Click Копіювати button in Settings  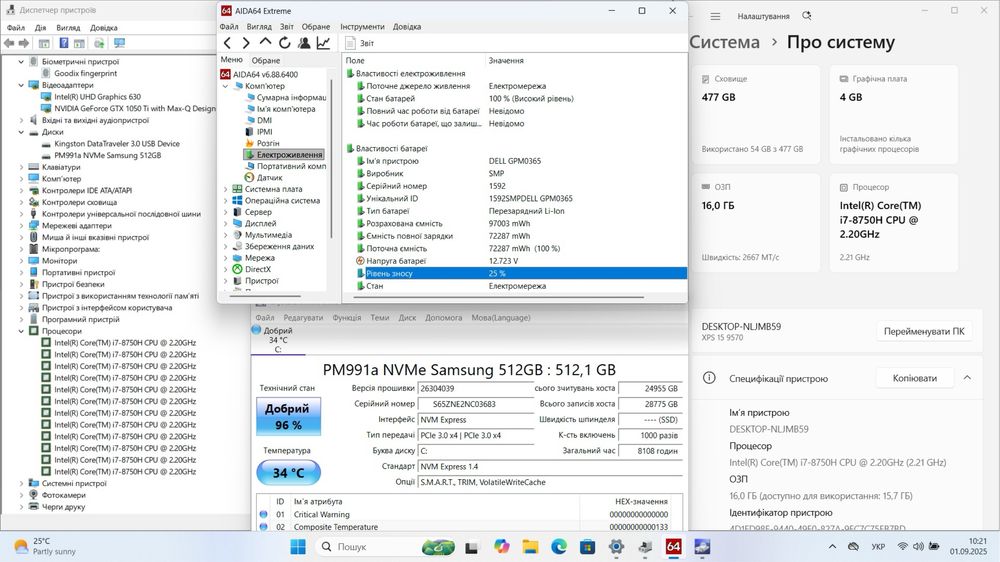coord(915,378)
